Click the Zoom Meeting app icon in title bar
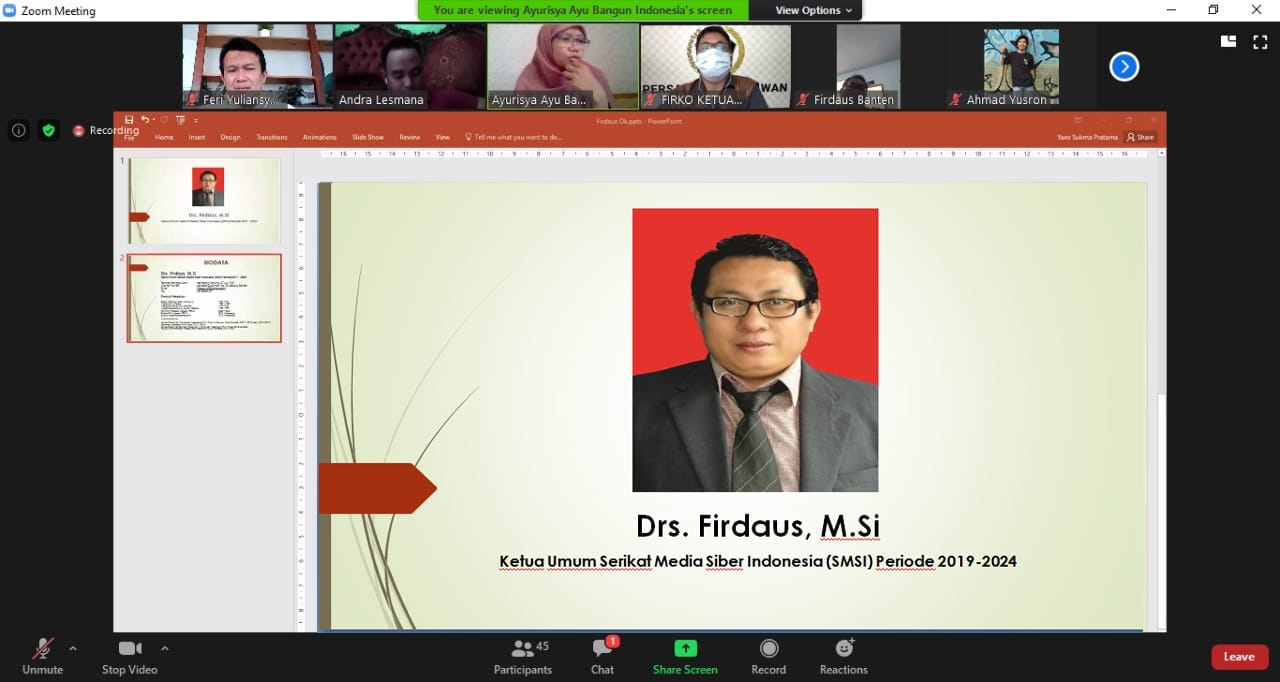This screenshot has width=1280, height=682. (10, 10)
